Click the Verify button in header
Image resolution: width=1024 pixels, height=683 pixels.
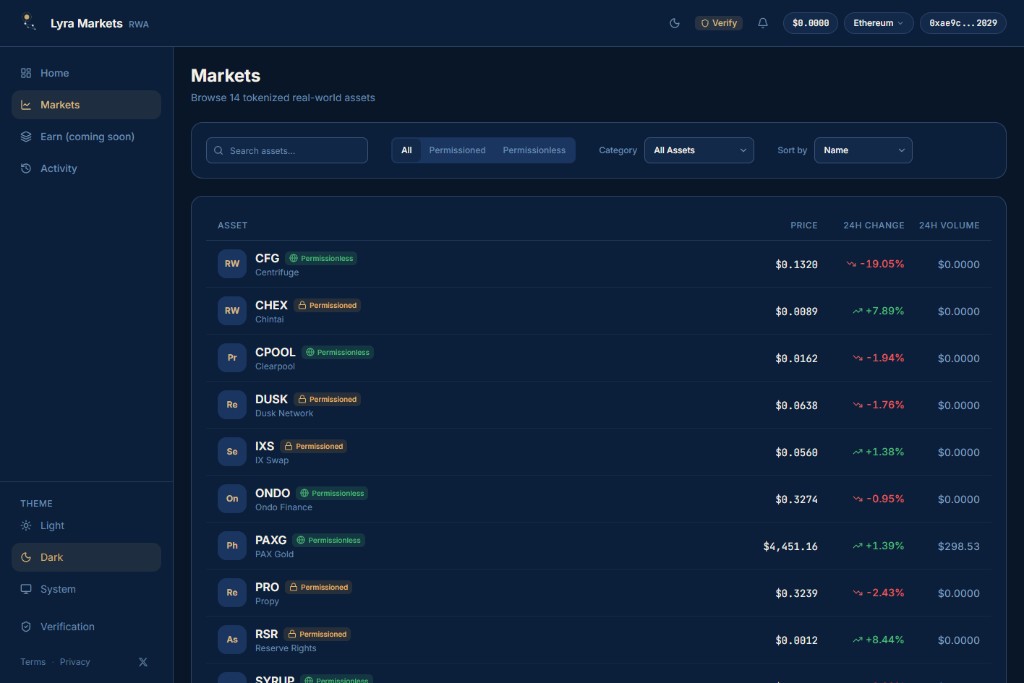[x=718, y=23]
